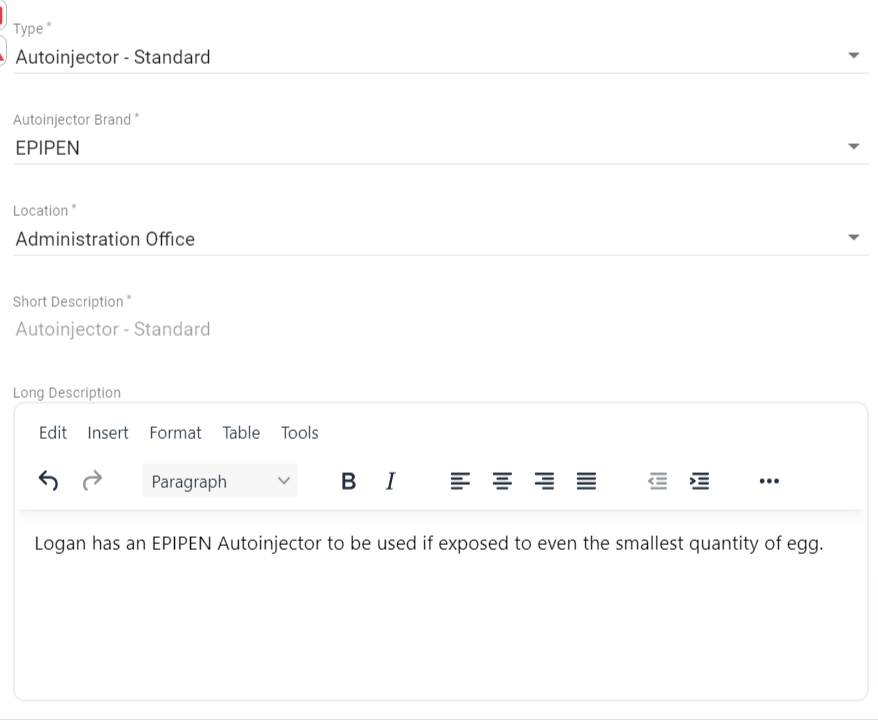The height and width of the screenshot is (720, 878).
Task: Align text right in editor
Action: pos(544,481)
